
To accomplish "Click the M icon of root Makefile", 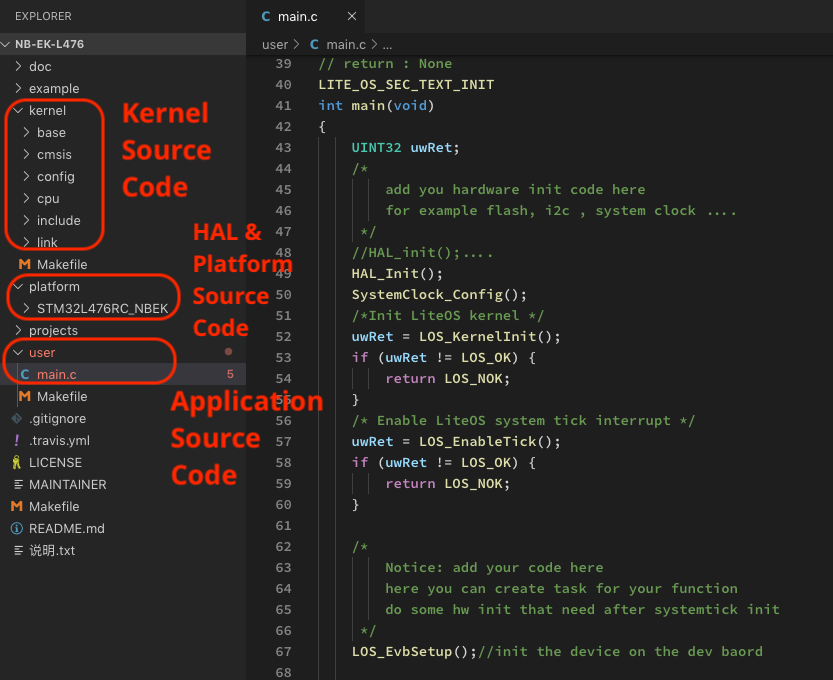I will coord(16,506).
